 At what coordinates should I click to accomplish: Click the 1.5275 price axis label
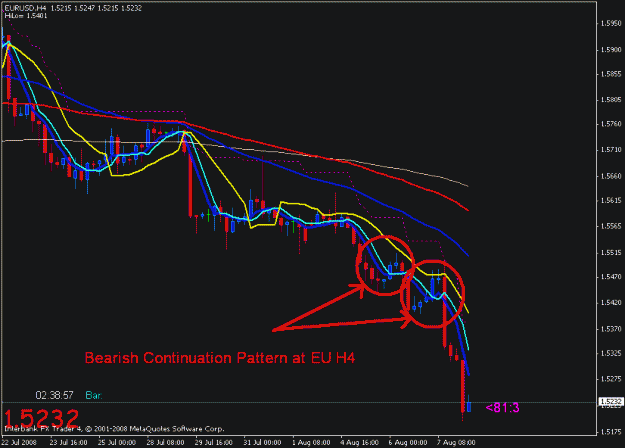click(611, 379)
